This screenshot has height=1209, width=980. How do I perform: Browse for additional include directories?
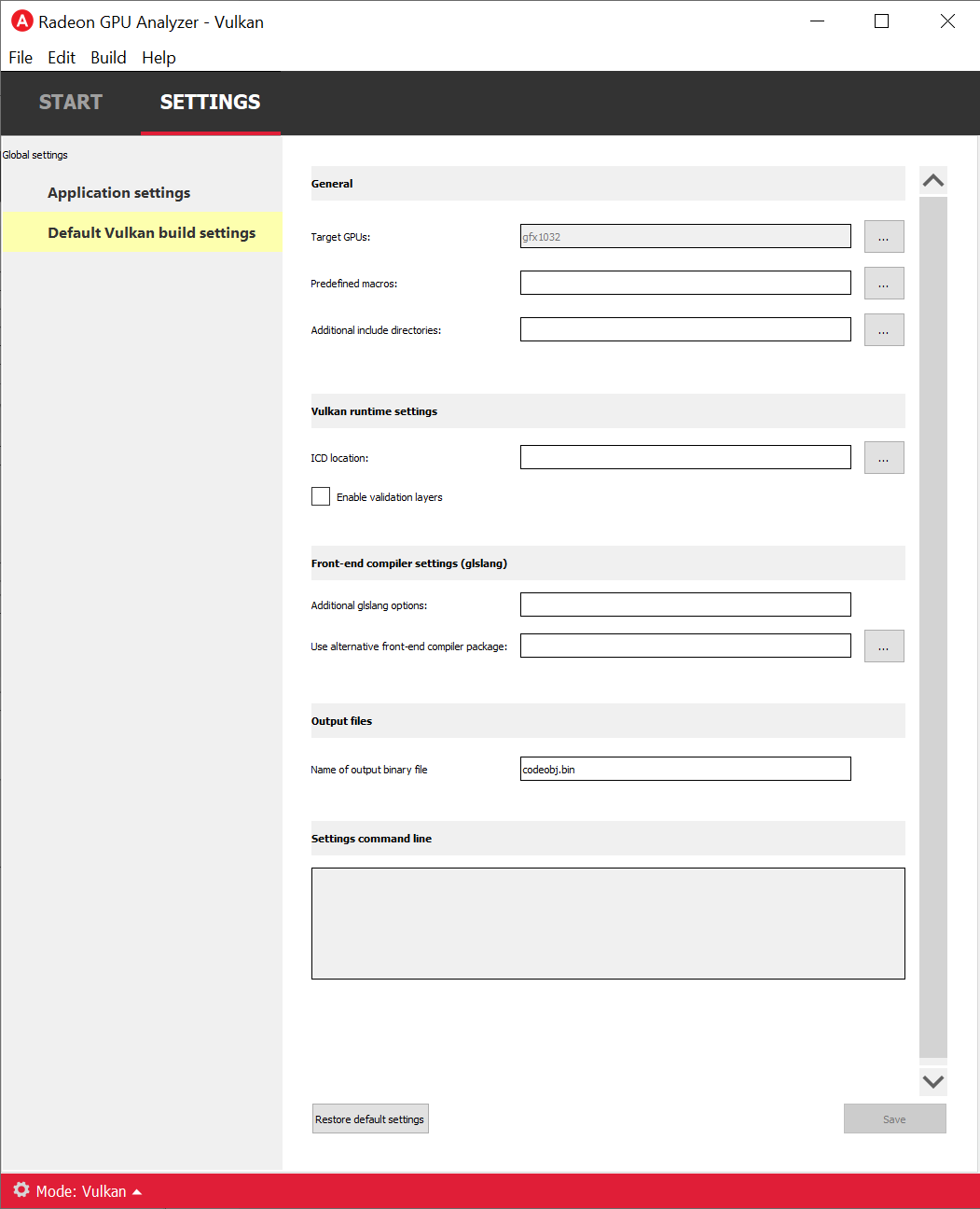tap(883, 330)
